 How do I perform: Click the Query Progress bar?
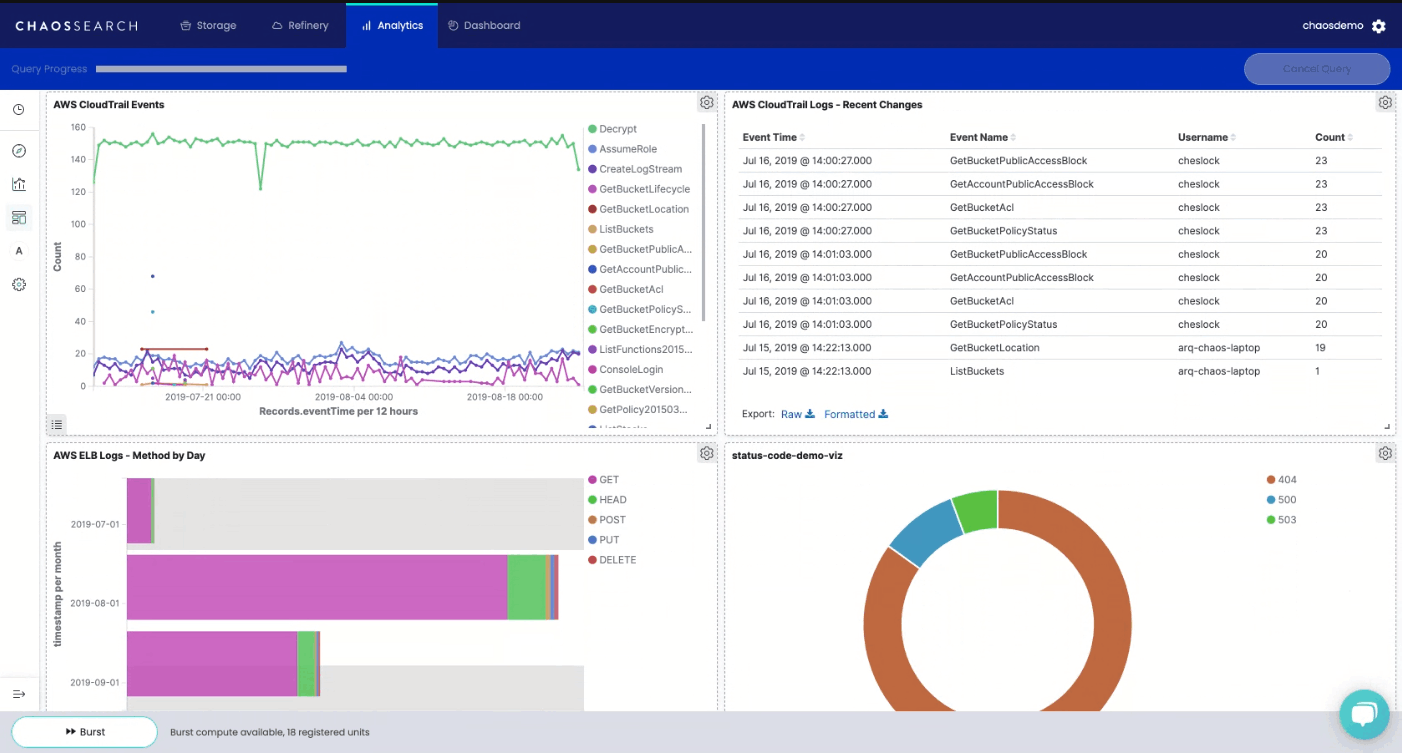coord(221,68)
